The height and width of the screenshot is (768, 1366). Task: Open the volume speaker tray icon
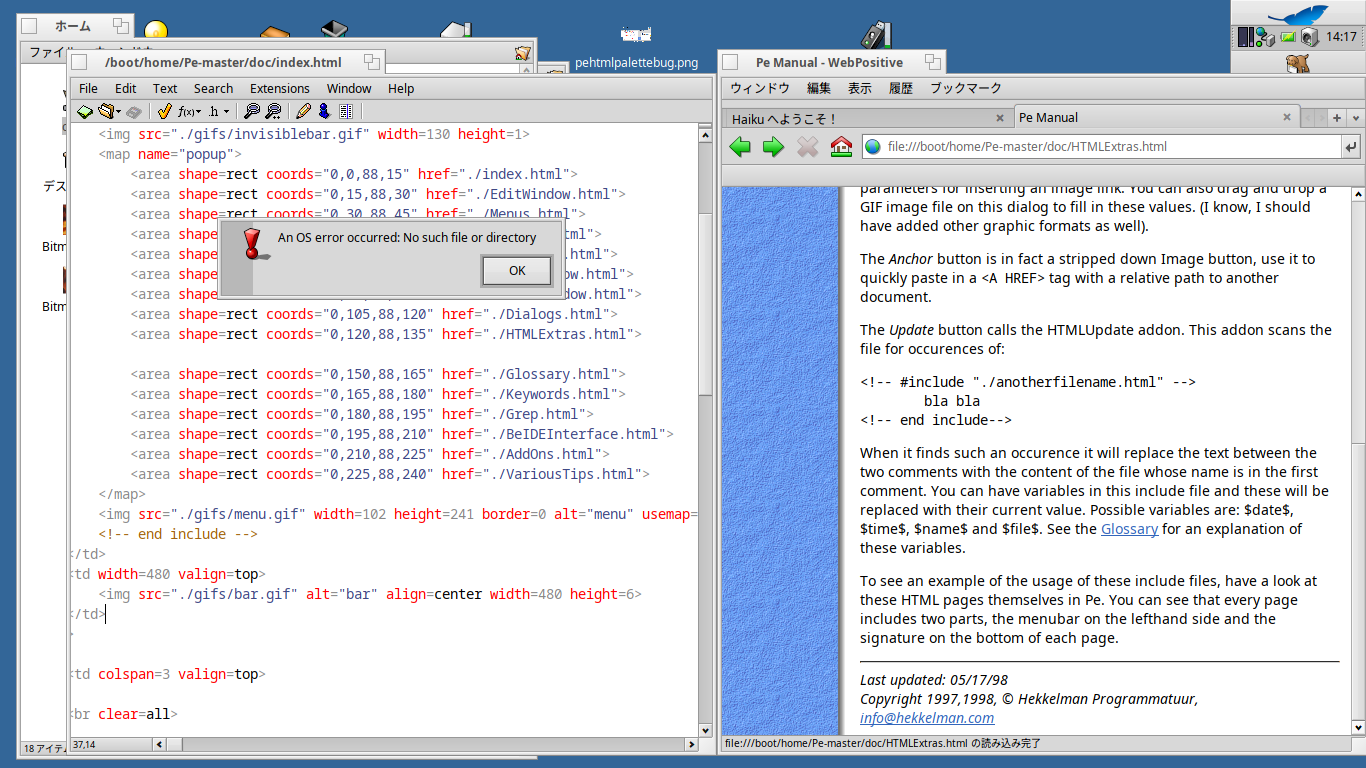tap(1309, 37)
